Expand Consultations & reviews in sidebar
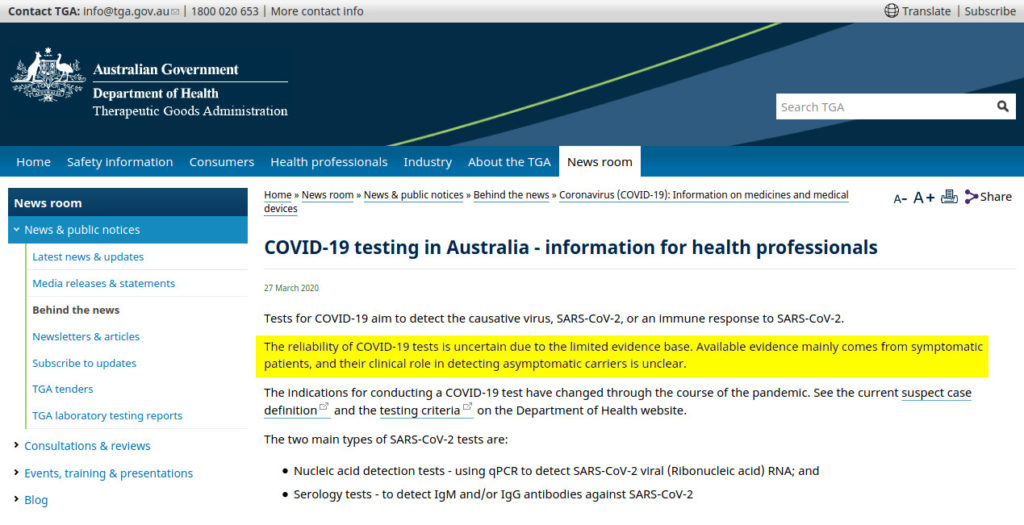This screenshot has width=1024, height=525. [16, 446]
